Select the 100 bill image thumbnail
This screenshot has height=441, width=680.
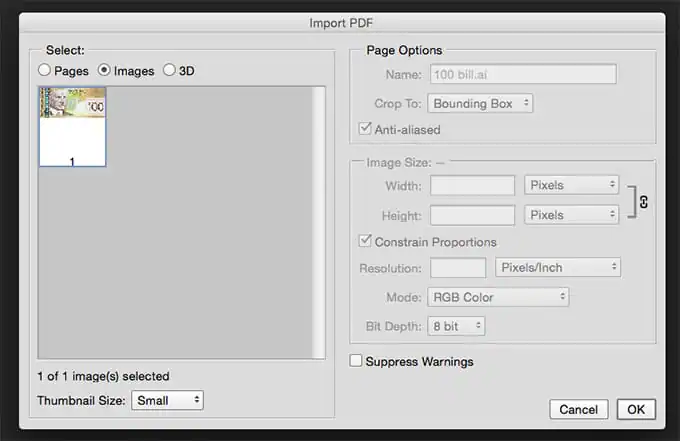pos(72,127)
